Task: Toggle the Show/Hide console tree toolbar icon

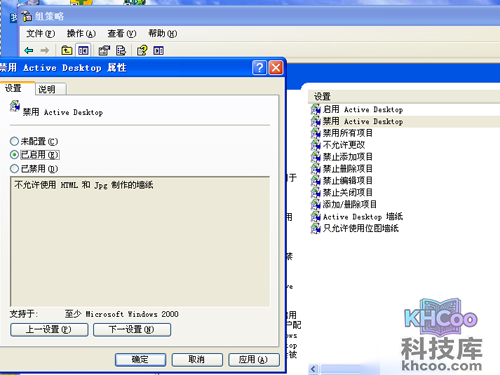Action: [x=83, y=51]
